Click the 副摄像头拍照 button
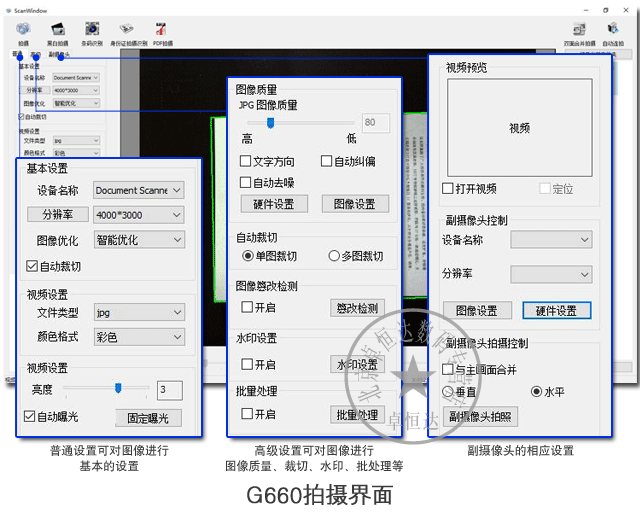 (x=480, y=416)
